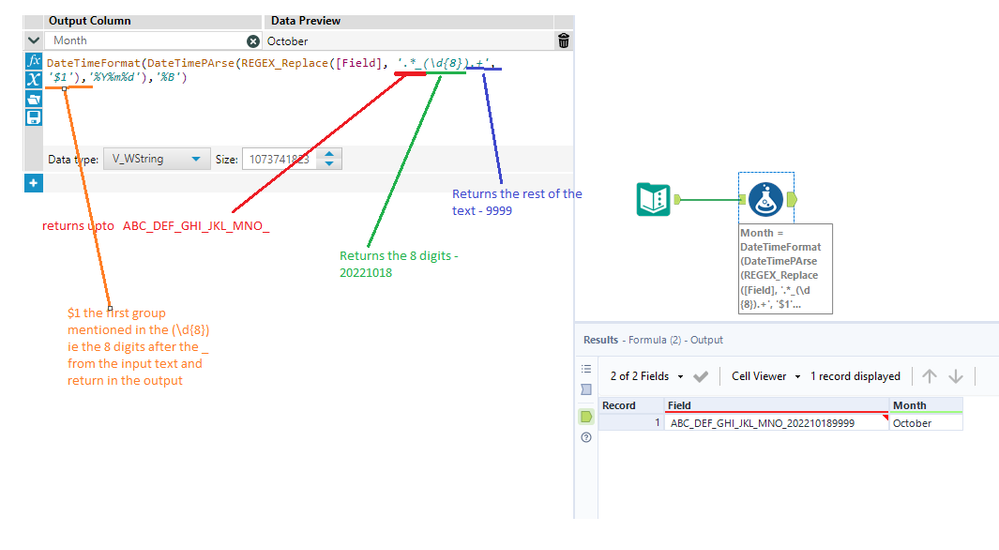Go to previous record with up arrow

coord(930,376)
